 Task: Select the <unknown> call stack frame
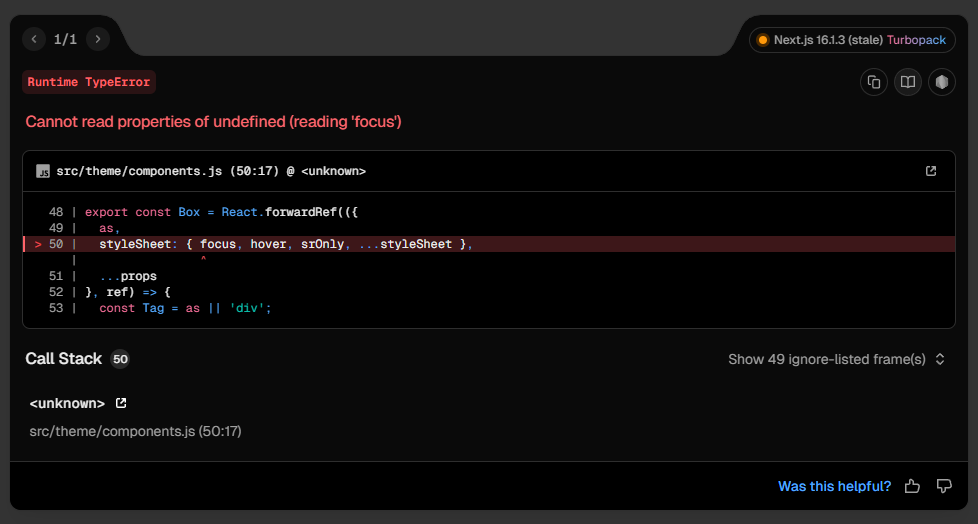click(x=67, y=403)
